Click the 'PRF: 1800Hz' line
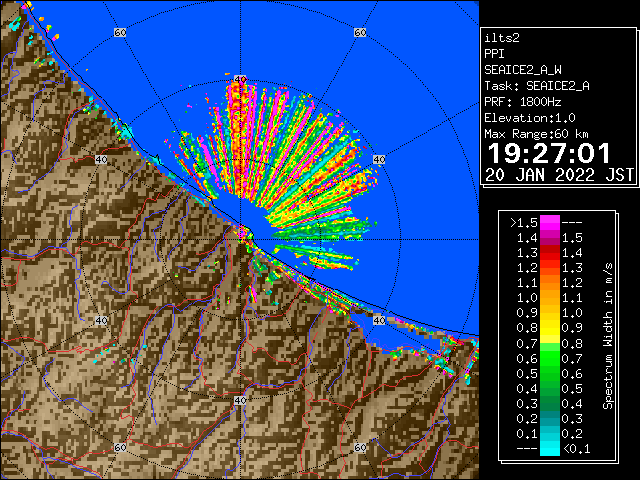The image size is (640, 480). tap(523, 102)
